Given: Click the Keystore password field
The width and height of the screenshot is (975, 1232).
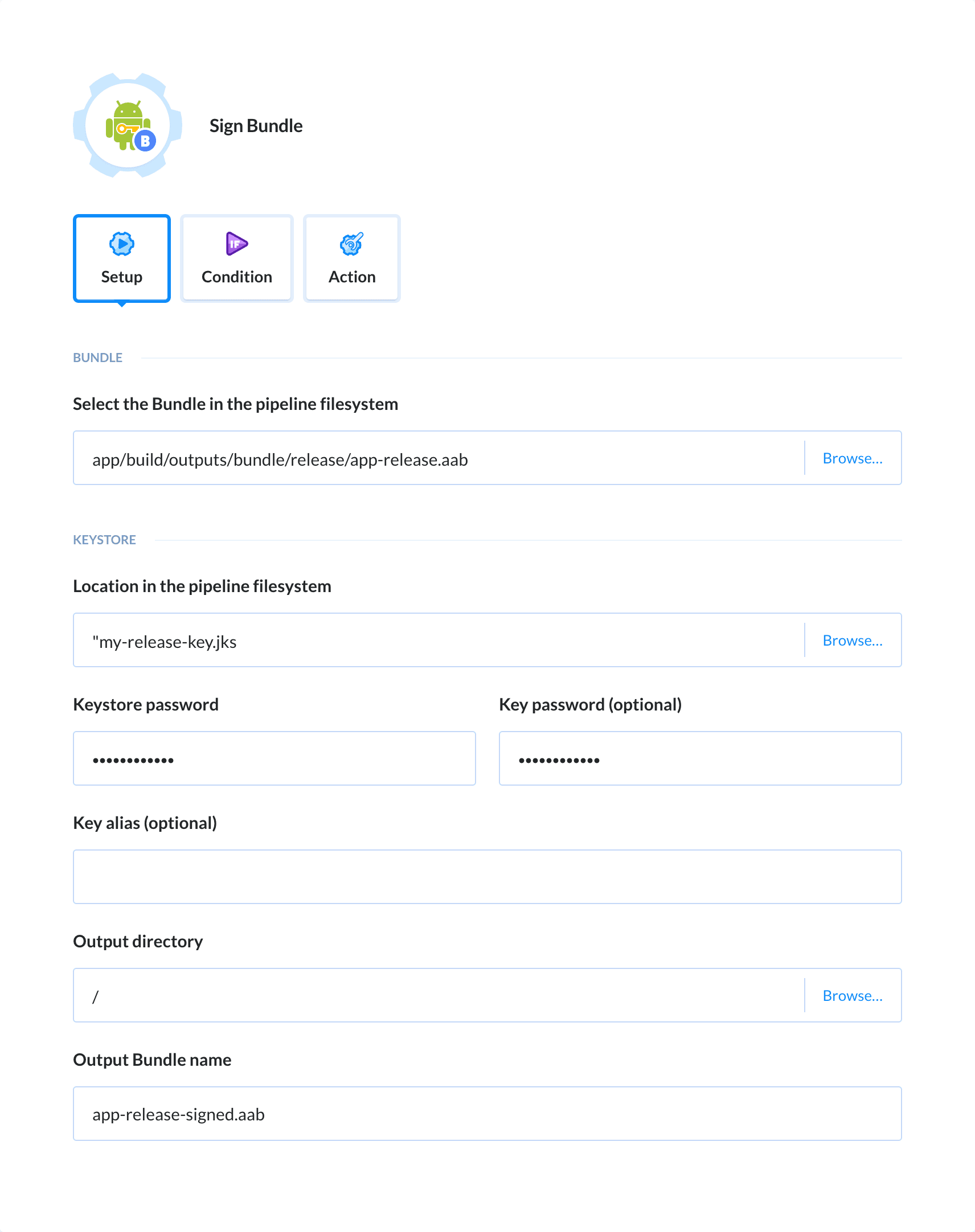Looking at the screenshot, I should pos(274,758).
